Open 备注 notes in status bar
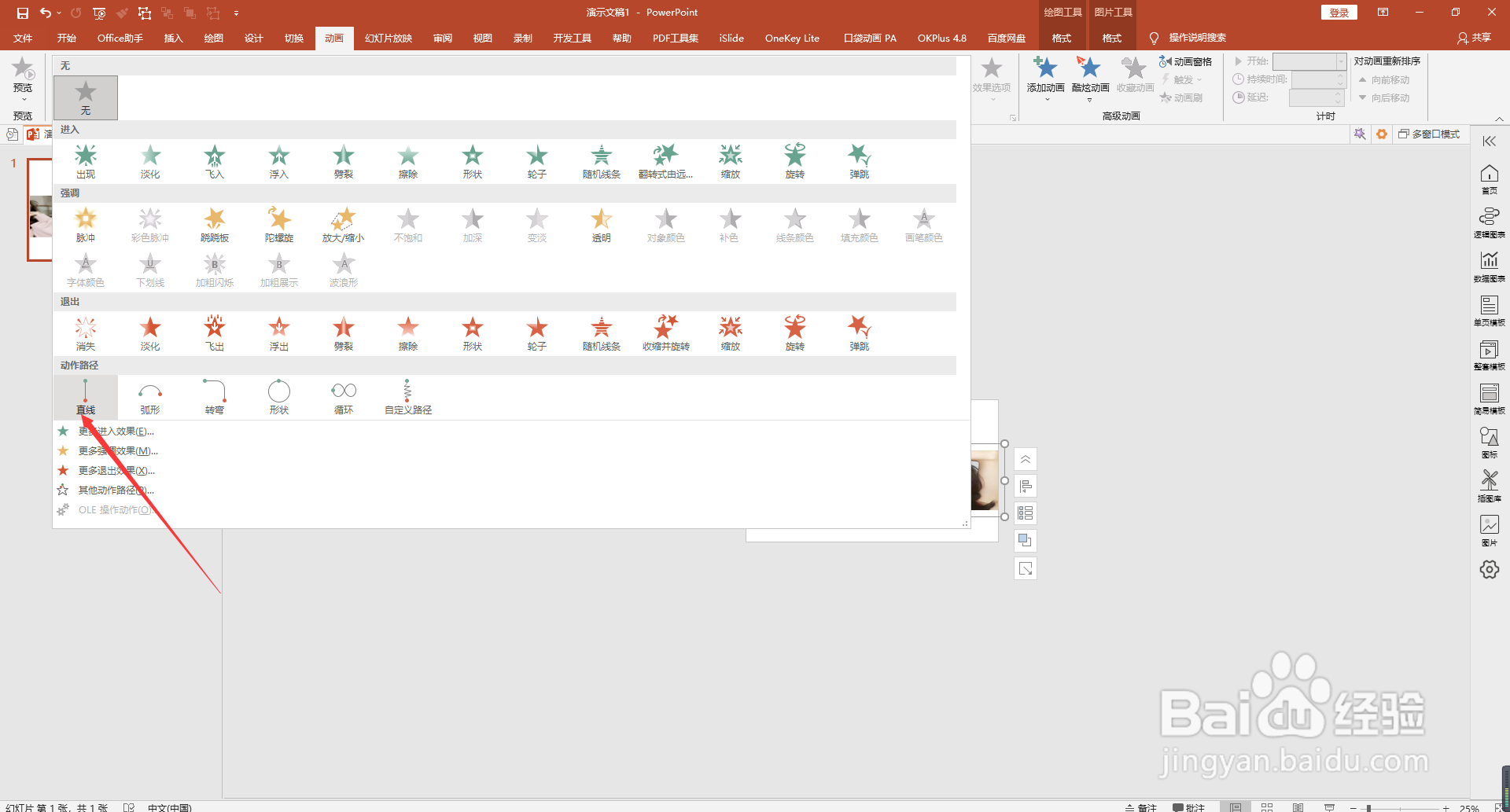 click(1141, 807)
